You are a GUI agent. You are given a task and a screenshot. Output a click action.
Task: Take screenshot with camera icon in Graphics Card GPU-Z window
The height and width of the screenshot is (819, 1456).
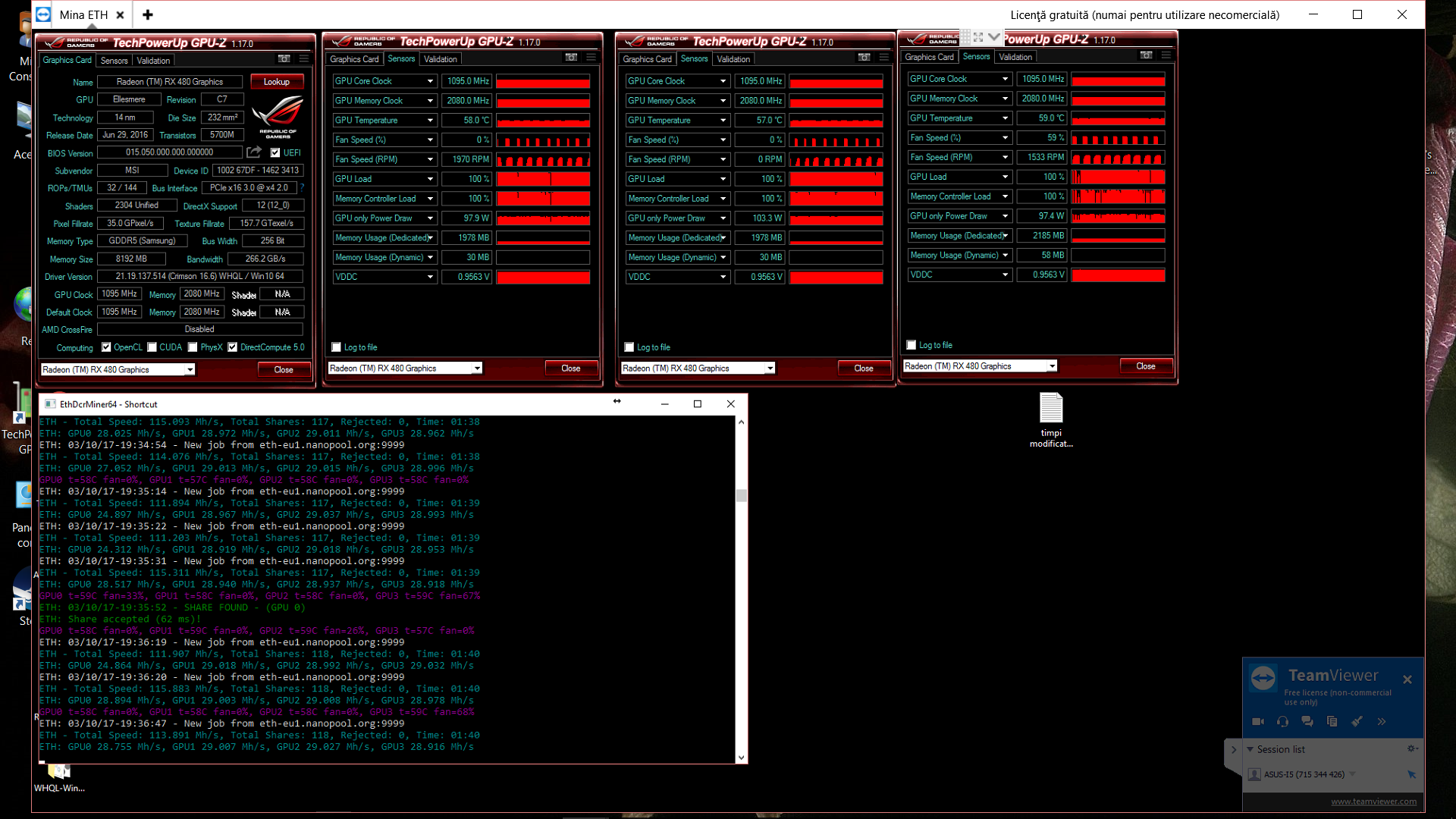(x=284, y=58)
